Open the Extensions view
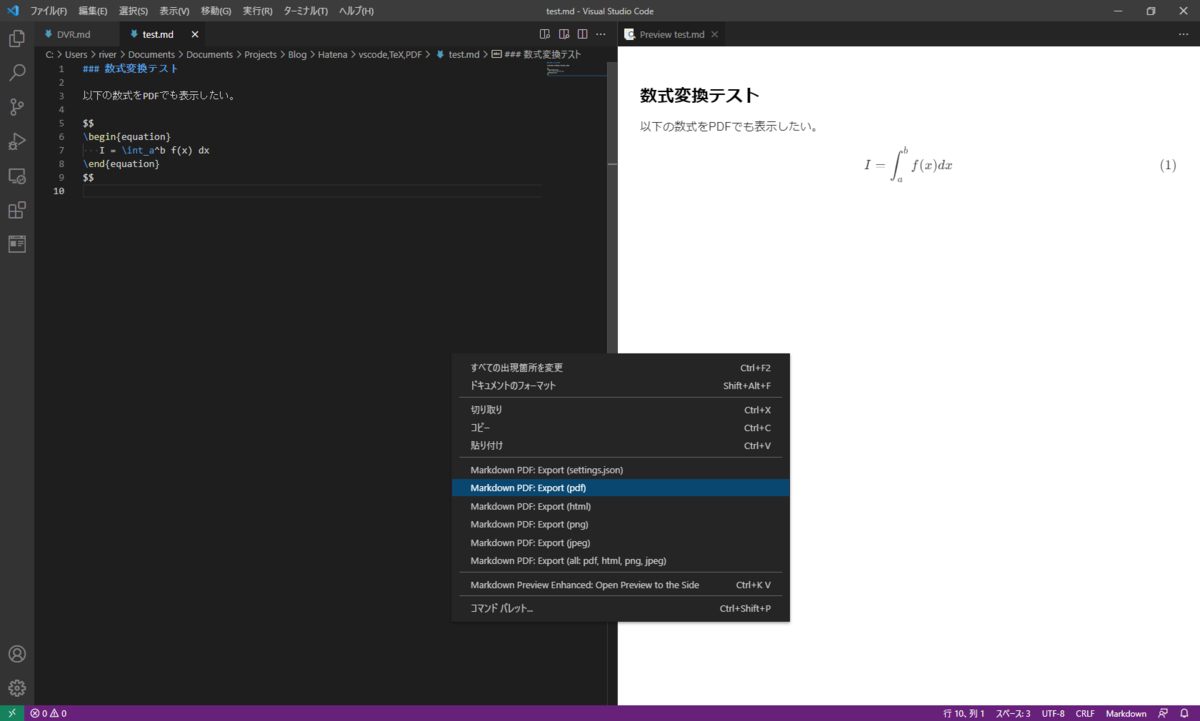The width and height of the screenshot is (1200, 721). [x=16, y=211]
